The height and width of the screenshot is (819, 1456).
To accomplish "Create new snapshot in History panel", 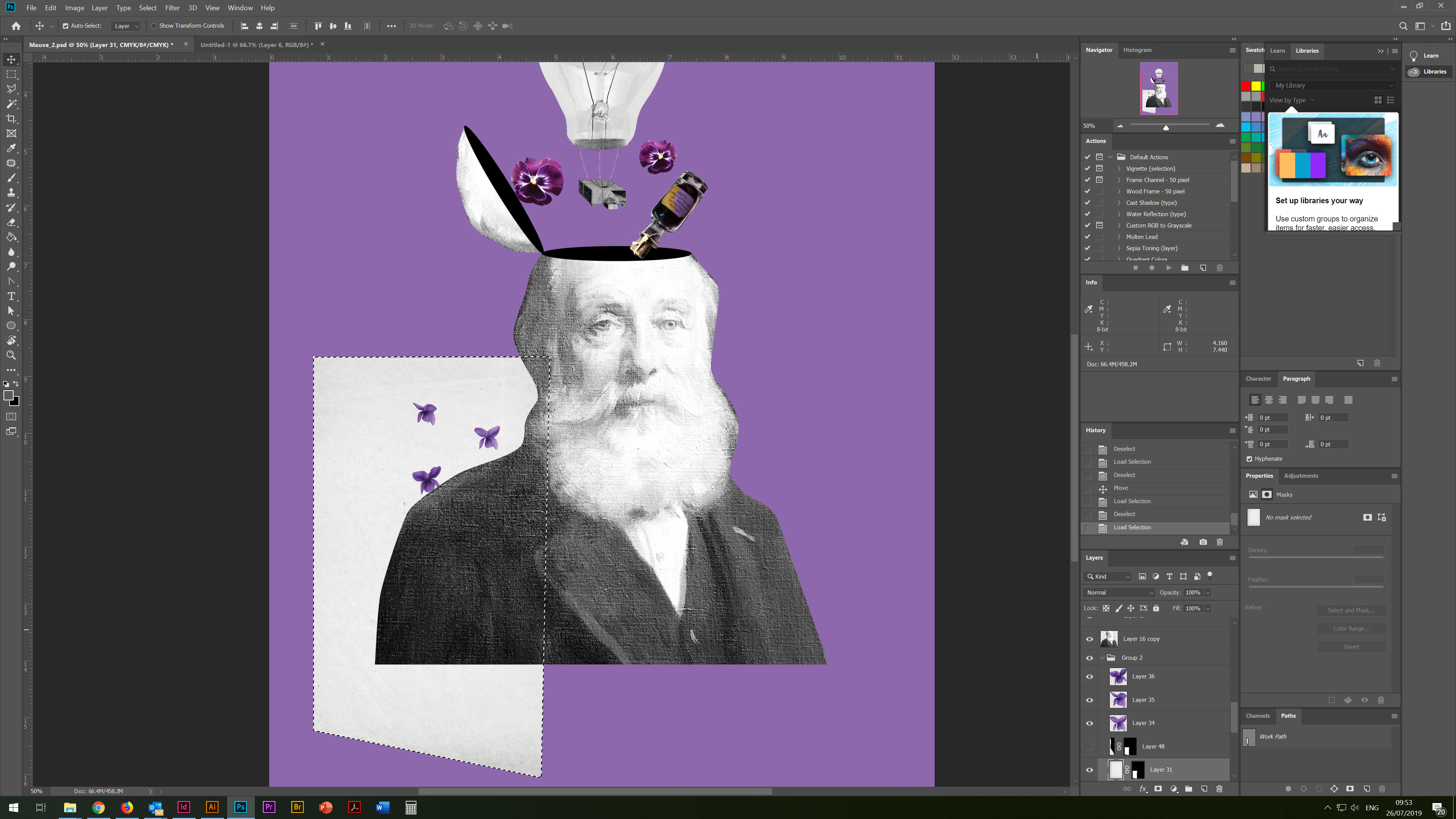I will coord(1203,542).
